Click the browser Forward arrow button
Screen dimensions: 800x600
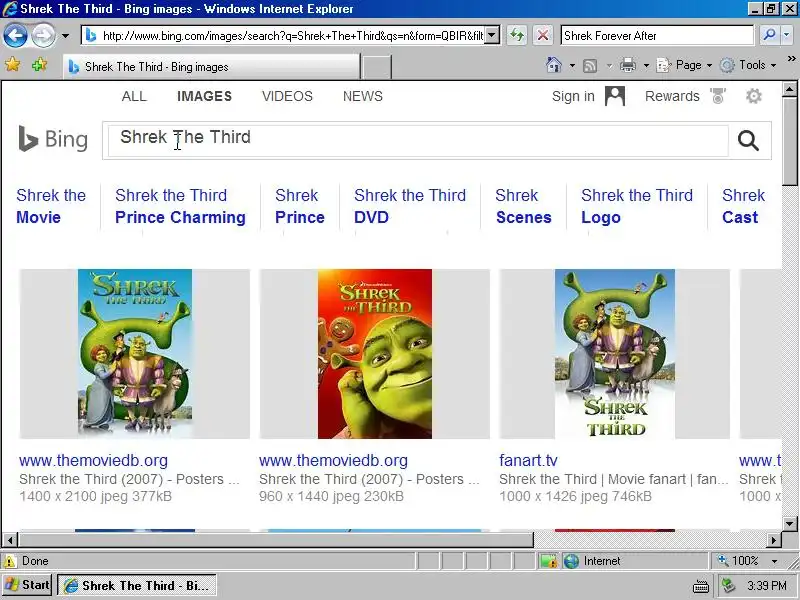(x=44, y=36)
